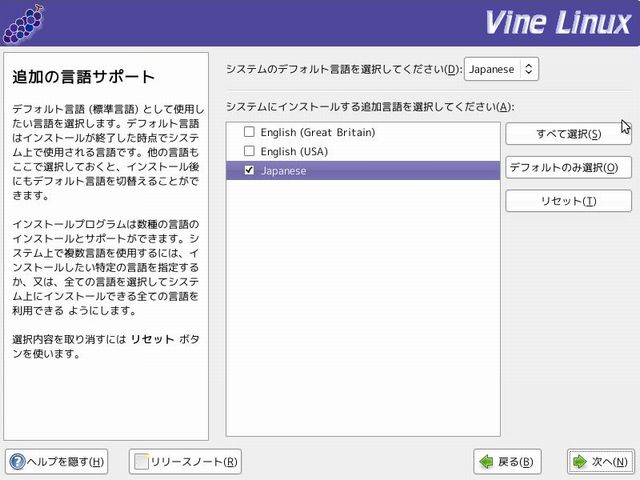Select the English (Great Britain) list row label
The height and width of the screenshot is (480, 640).
(x=317, y=132)
